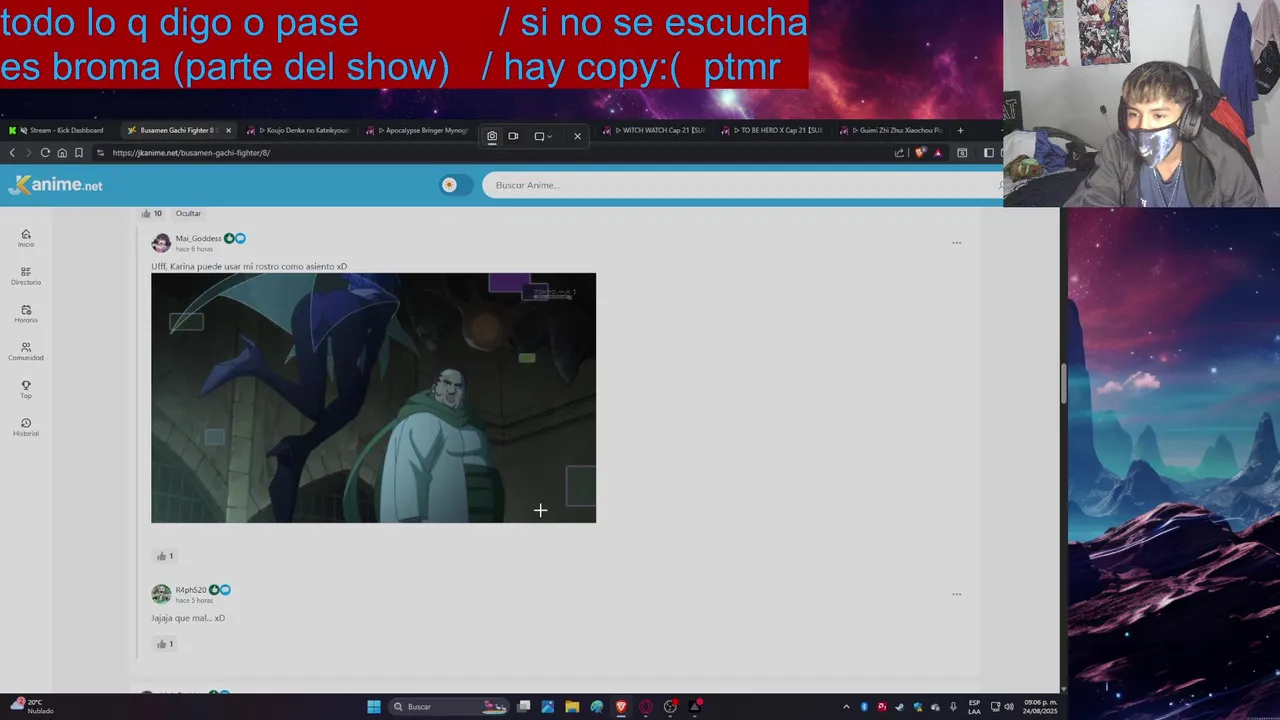Click the Brave Rewards triangle icon
This screenshot has height=720, width=1280.
coord(938,153)
